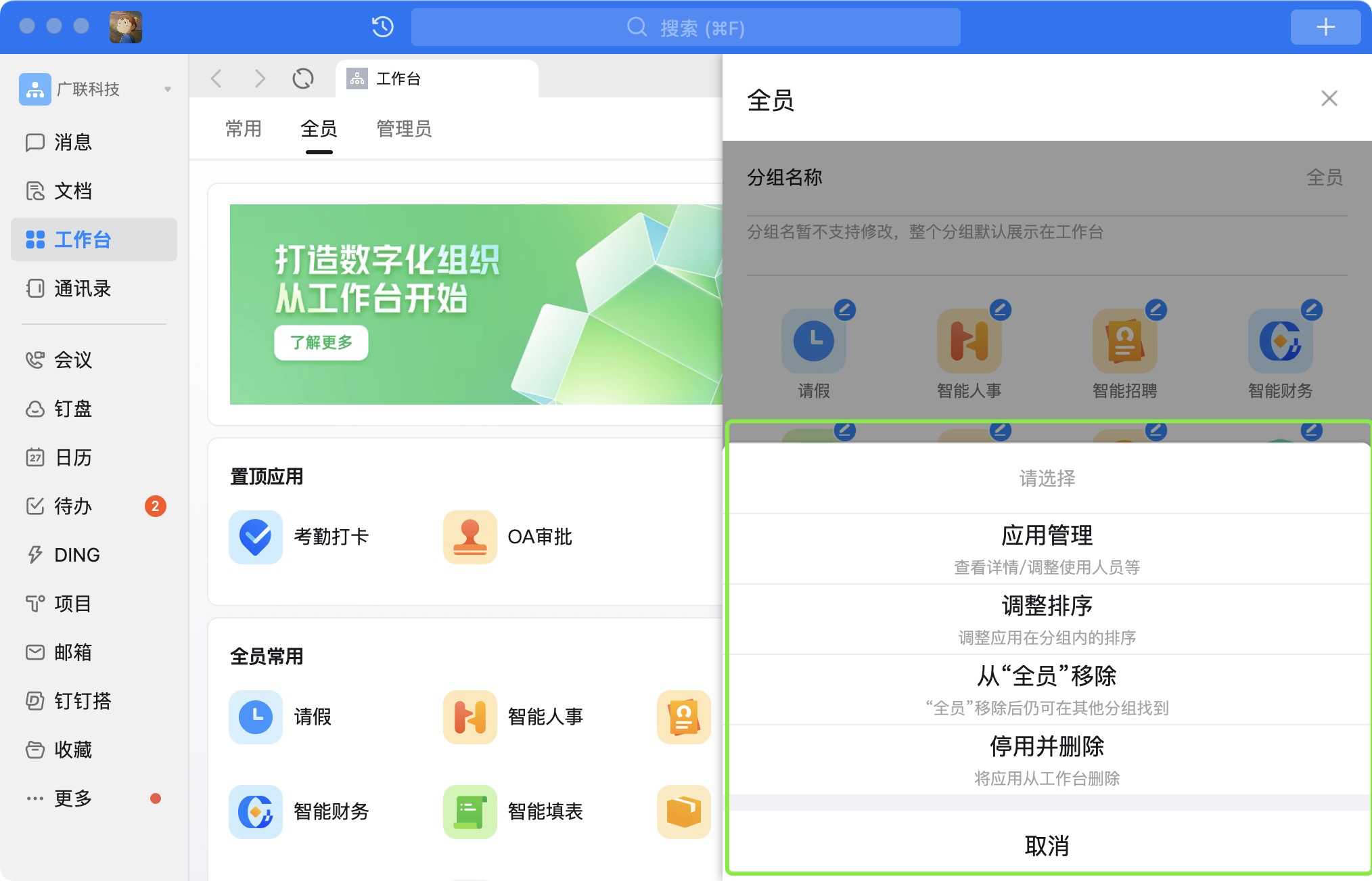This screenshot has width=1372, height=881.
Task: Open 待办 in the sidebar
Action: 94,506
